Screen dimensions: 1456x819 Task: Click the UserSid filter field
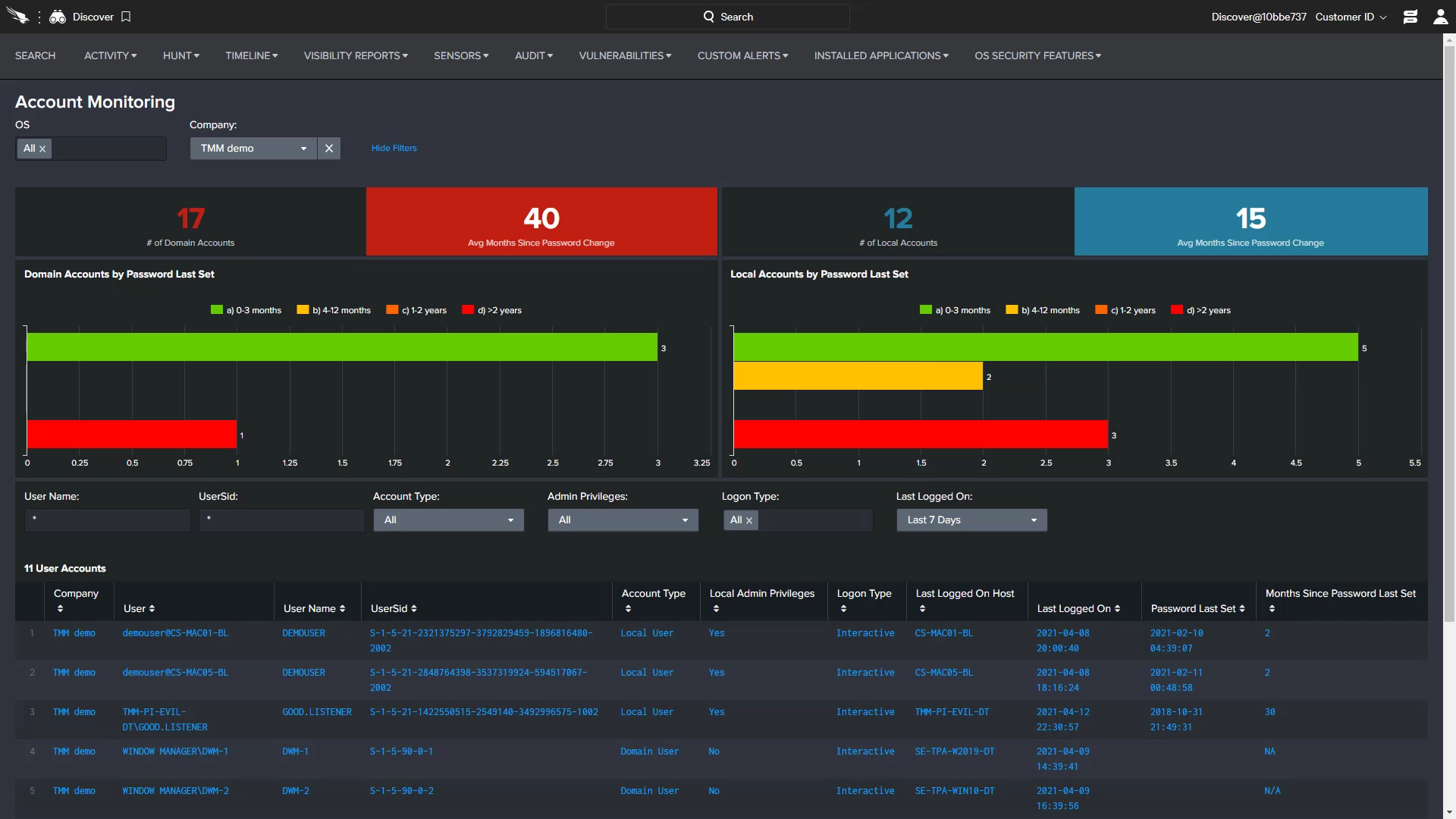(281, 520)
